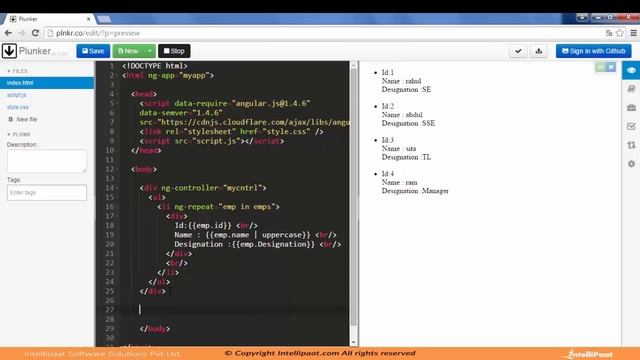
Task: Sign in with Github
Action: click(593, 51)
